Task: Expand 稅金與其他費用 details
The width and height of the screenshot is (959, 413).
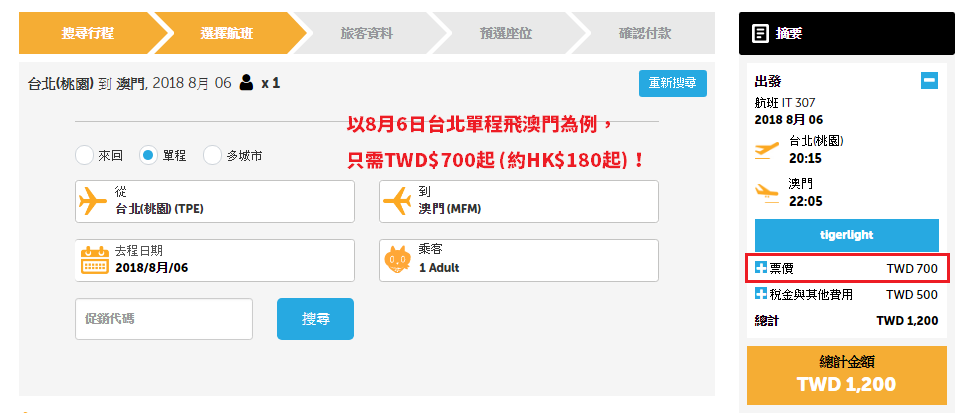Action: (x=761, y=294)
